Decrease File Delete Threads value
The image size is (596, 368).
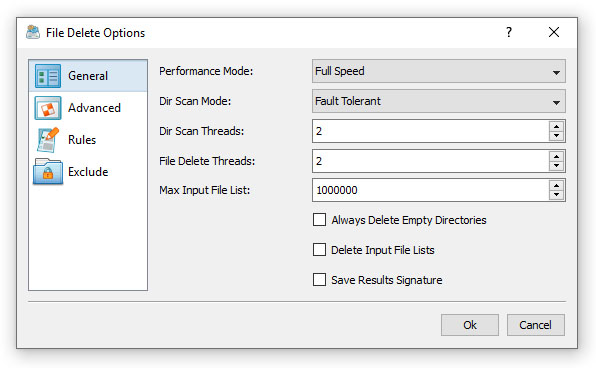tap(556, 166)
